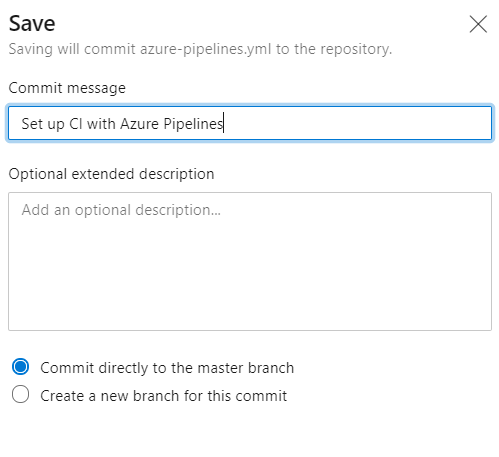Click the word 'Azure' in the commit message
Viewport: 499px width, 457px height.
139,124
